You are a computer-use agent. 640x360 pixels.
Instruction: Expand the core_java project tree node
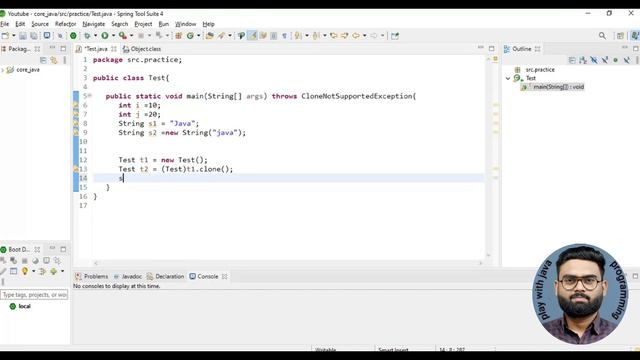(x=3, y=70)
